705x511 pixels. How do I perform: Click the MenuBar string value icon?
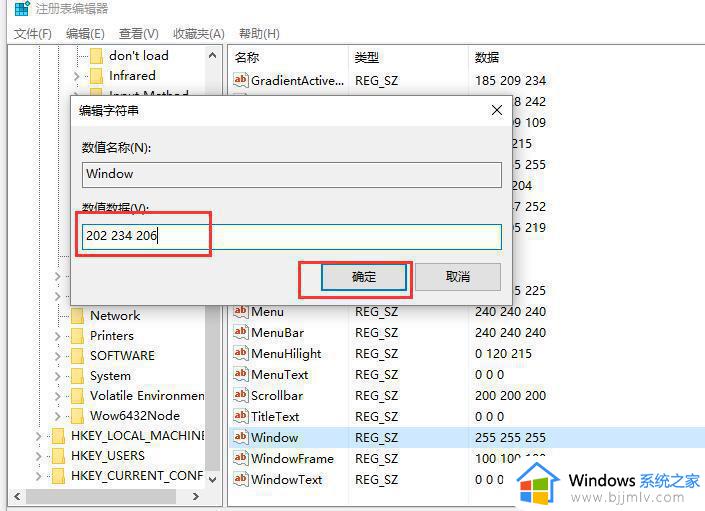point(241,332)
